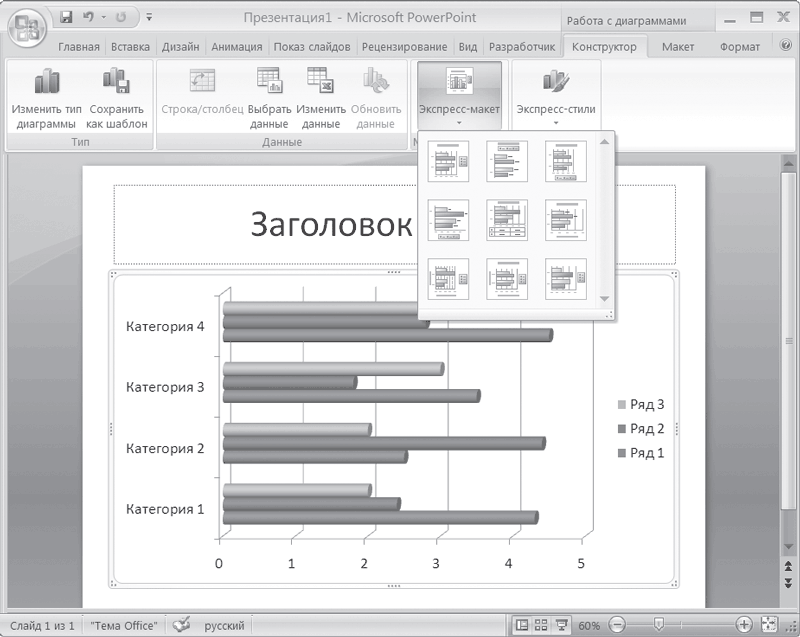
Task: Click the Save icon in quick access toolbar
Action: tap(67, 17)
